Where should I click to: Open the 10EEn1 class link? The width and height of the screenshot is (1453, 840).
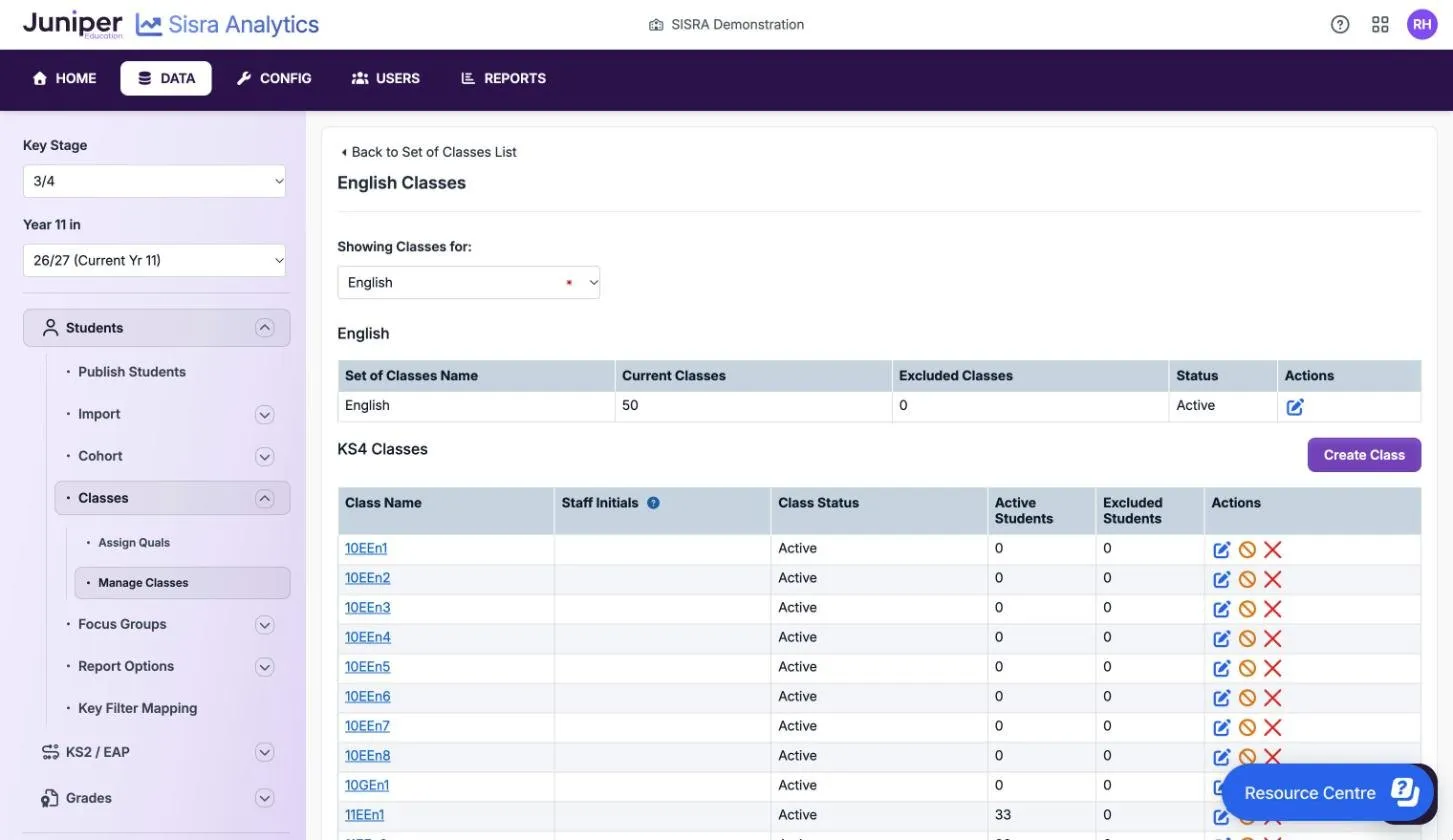pyautogui.click(x=366, y=548)
